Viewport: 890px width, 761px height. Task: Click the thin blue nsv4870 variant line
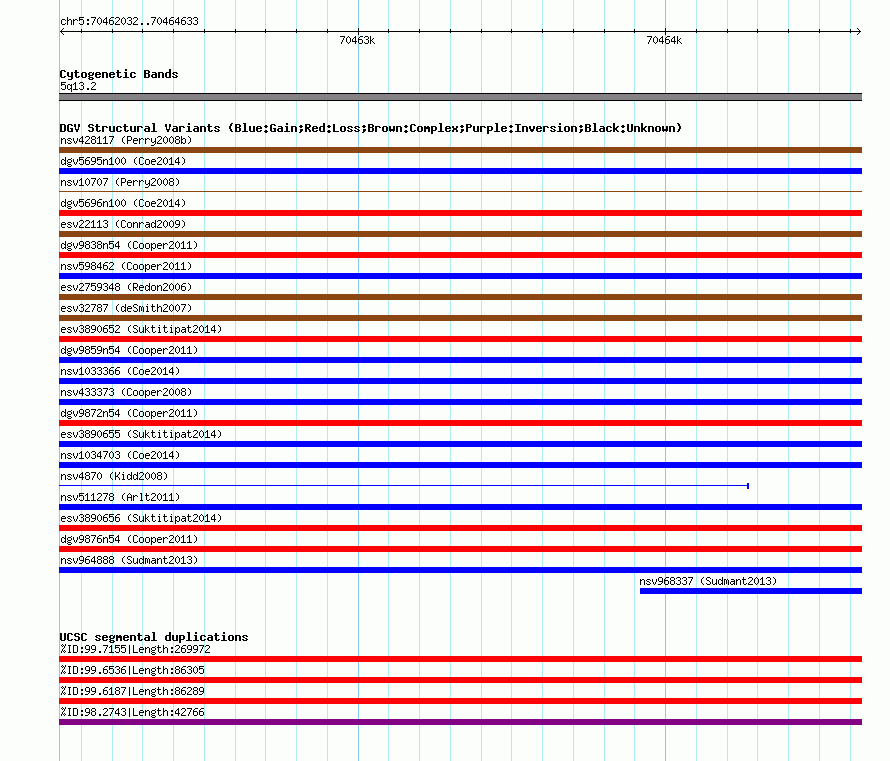point(404,486)
